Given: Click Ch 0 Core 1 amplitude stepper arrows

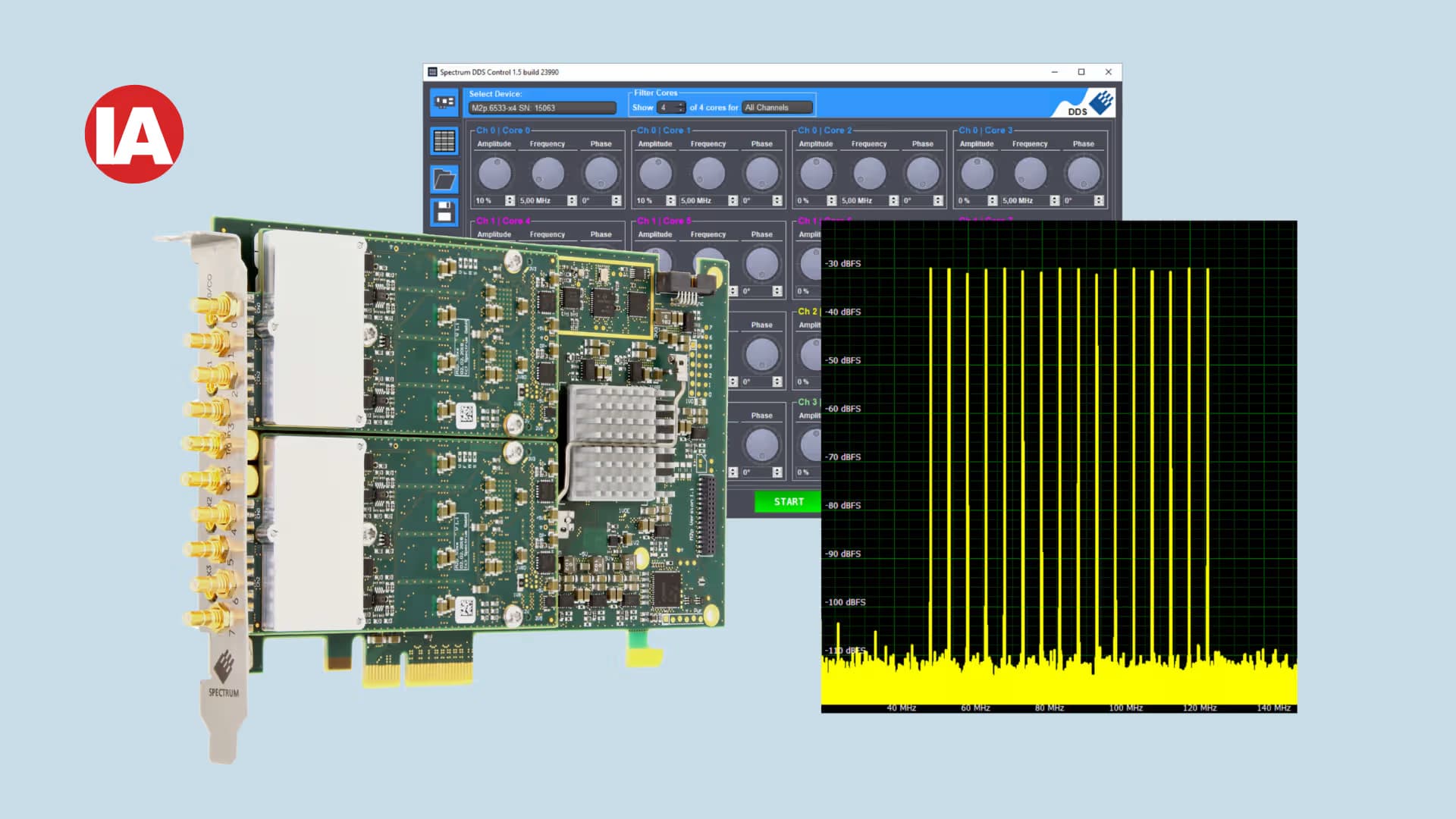Looking at the screenshot, I should click(x=670, y=201).
